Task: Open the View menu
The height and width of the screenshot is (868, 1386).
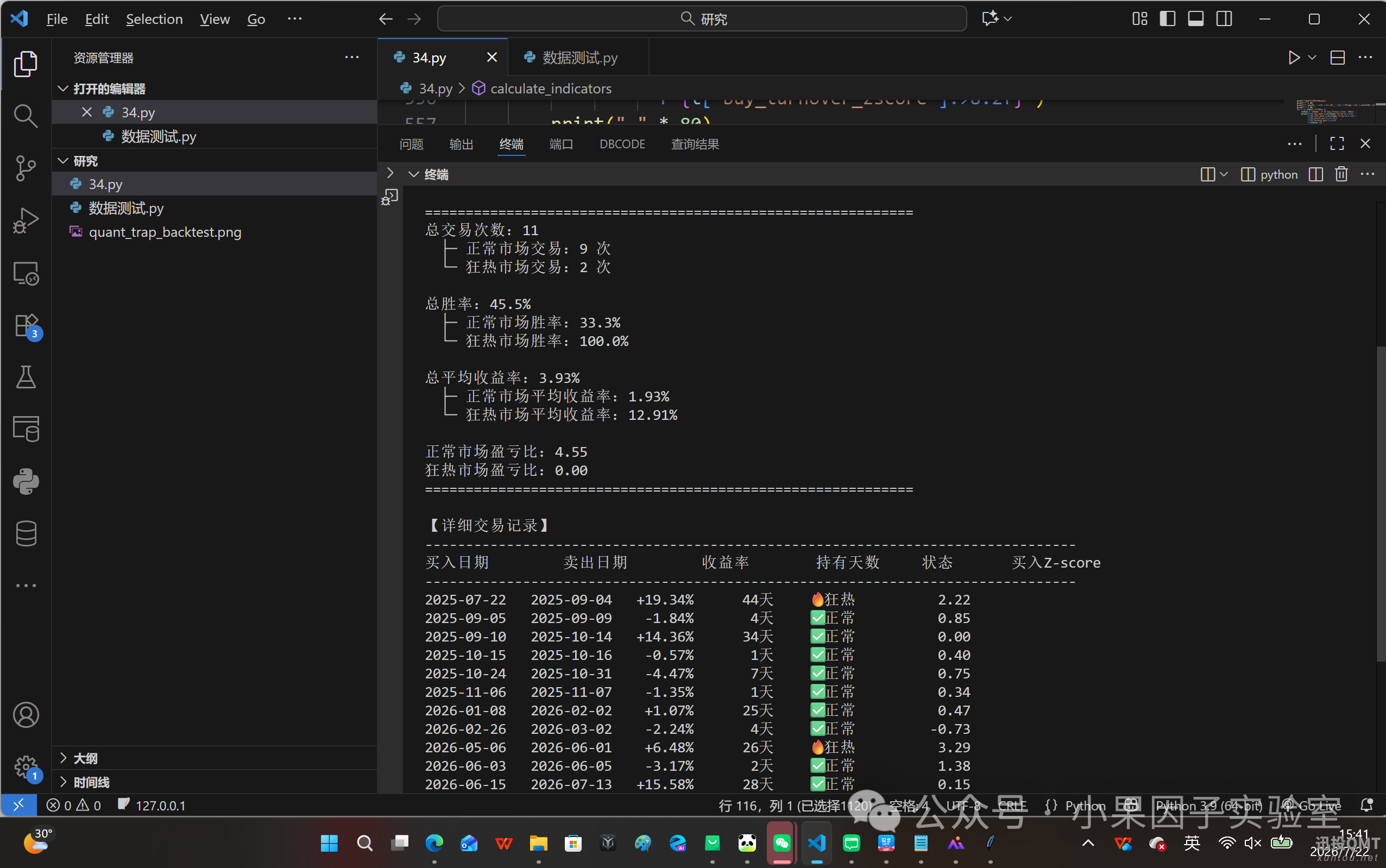Action: 215,19
